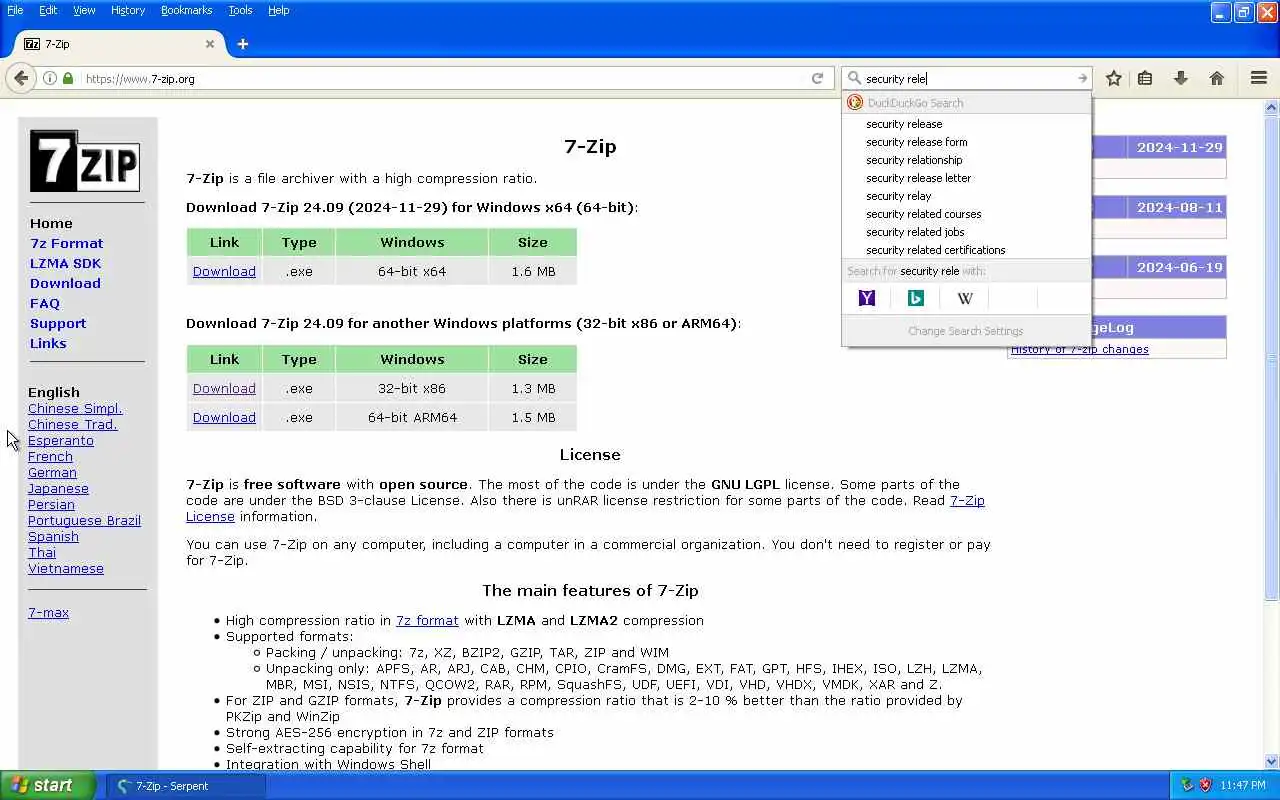This screenshot has height=800, width=1280.
Task: Choose suggestion "security related courses"
Action: (966, 214)
